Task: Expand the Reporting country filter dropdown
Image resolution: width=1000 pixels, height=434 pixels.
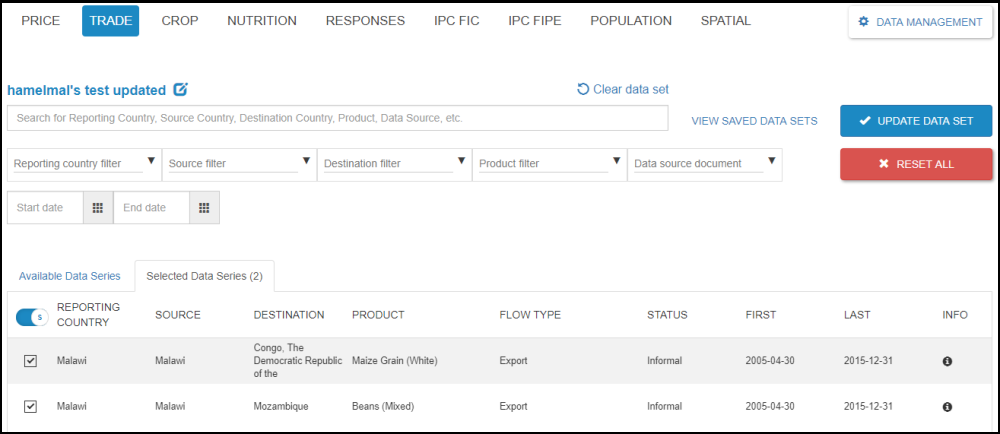Action: click(151, 160)
